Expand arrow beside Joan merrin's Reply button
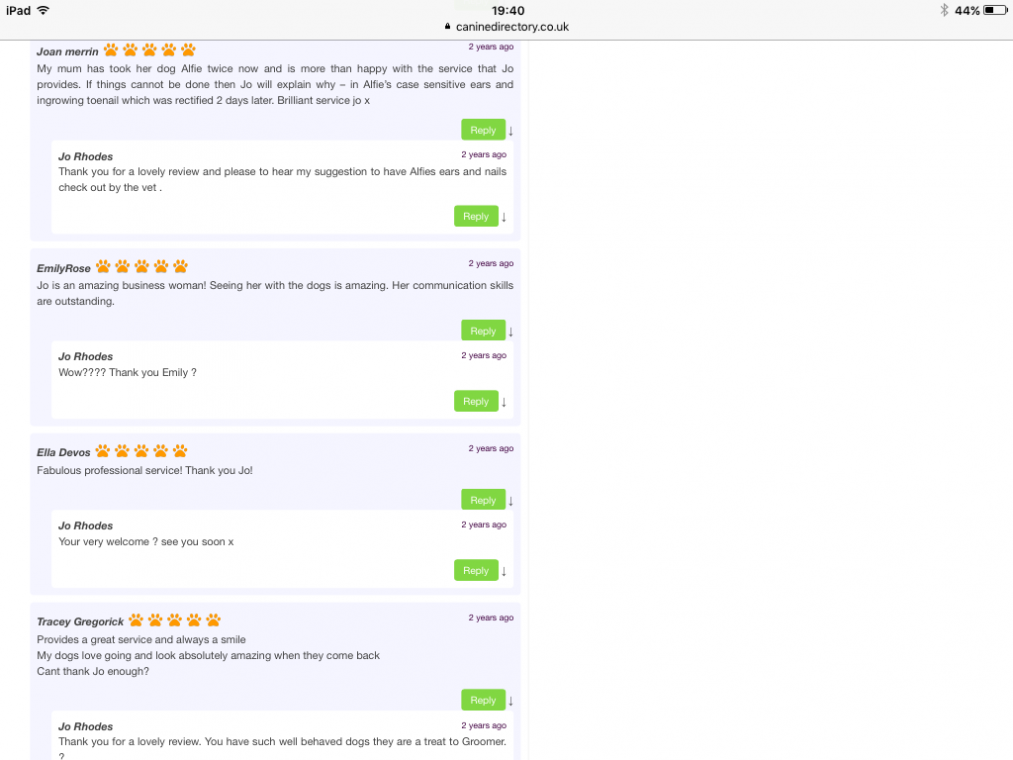1013x760 pixels. [x=511, y=131]
